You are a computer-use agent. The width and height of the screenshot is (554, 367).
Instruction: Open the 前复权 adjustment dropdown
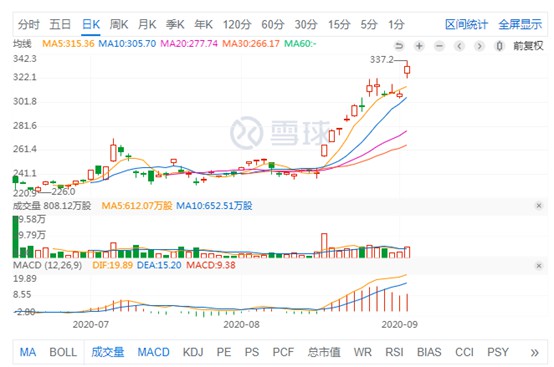point(528,46)
